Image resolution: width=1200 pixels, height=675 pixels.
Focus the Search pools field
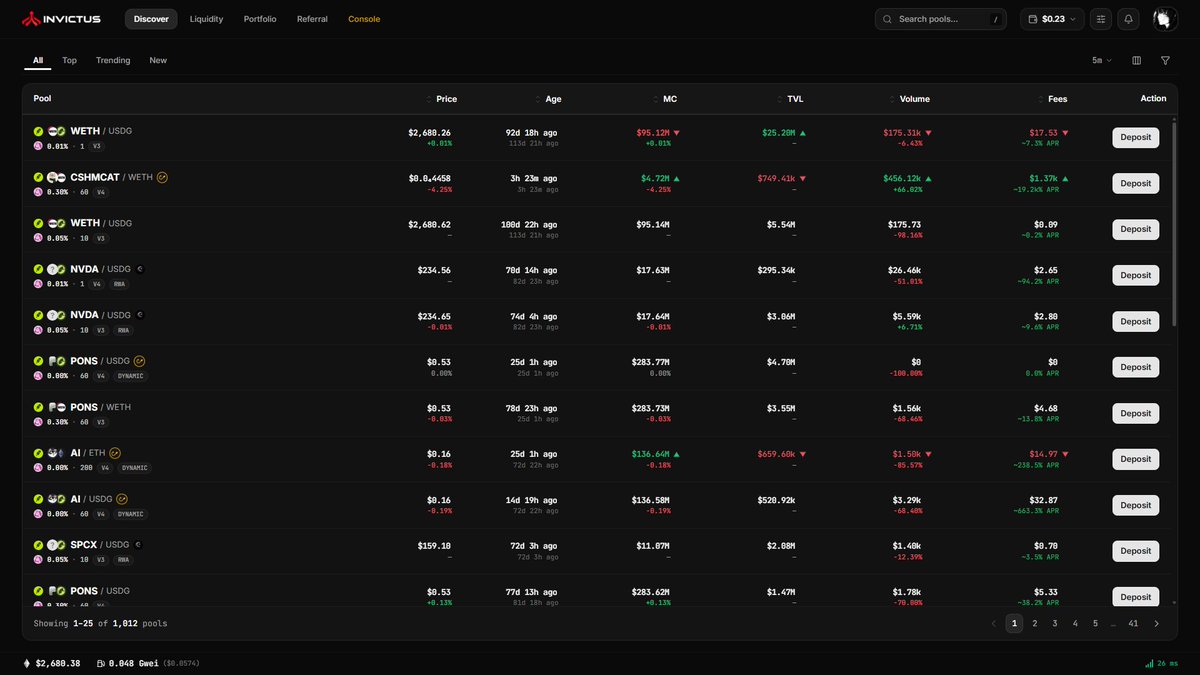[x=941, y=19]
